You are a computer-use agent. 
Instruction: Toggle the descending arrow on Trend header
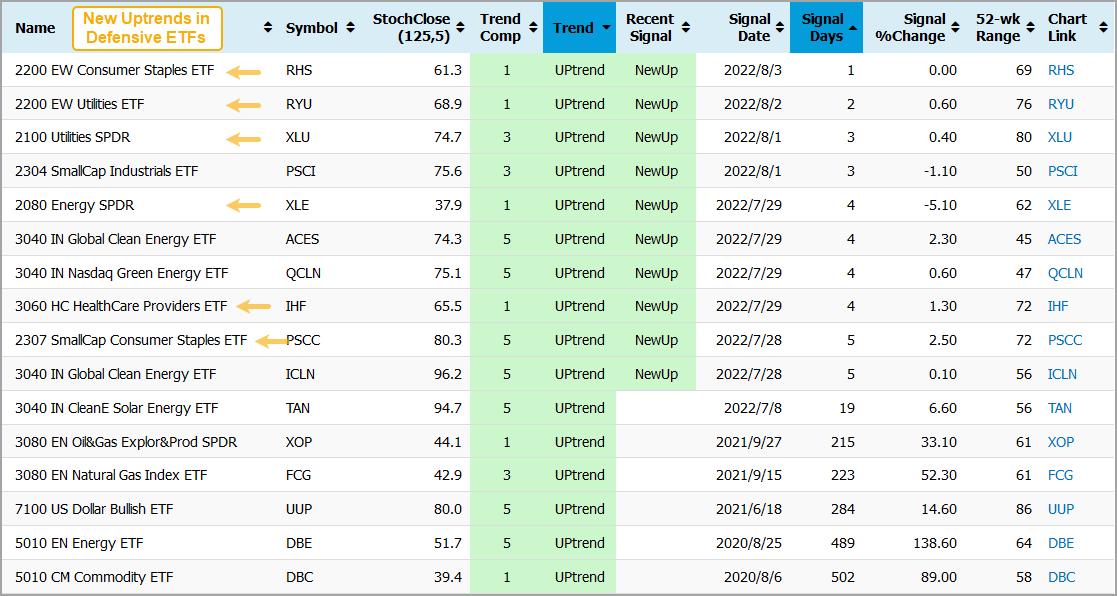[605, 29]
